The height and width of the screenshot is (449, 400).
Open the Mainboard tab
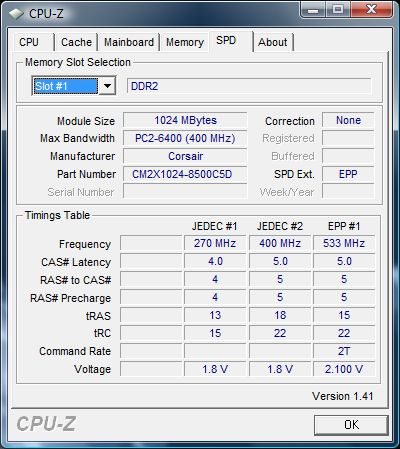pos(129,42)
